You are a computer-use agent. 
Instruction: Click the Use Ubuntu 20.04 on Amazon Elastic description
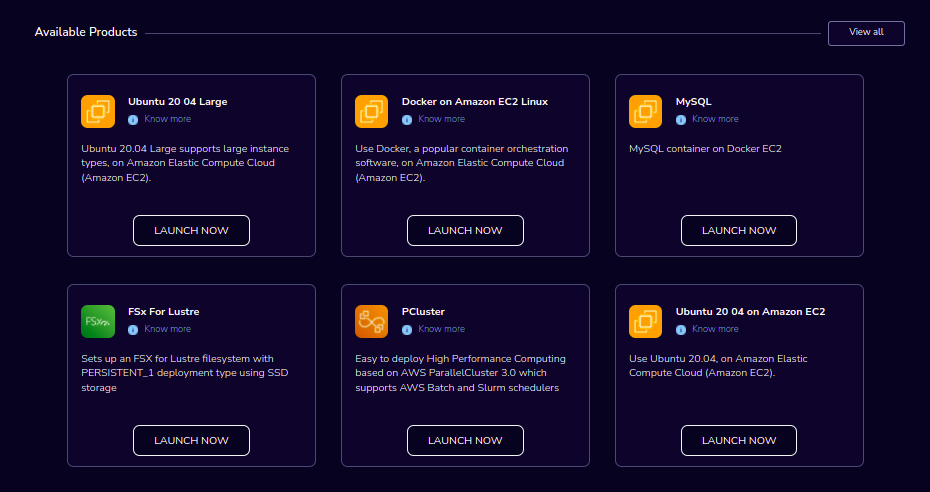point(718,366)
